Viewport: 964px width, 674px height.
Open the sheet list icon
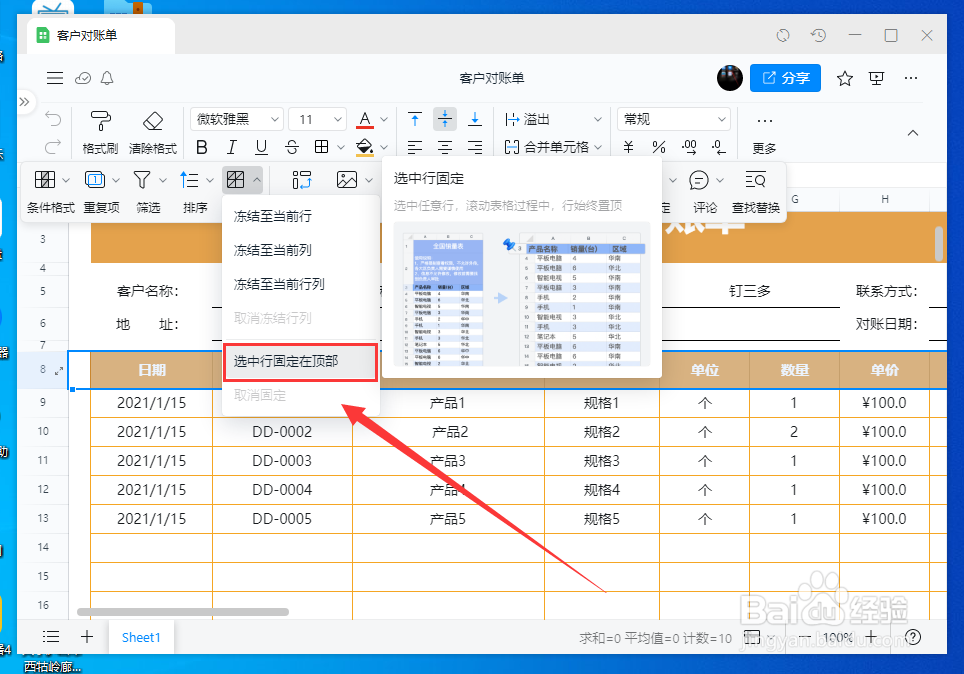click(51, 637)
